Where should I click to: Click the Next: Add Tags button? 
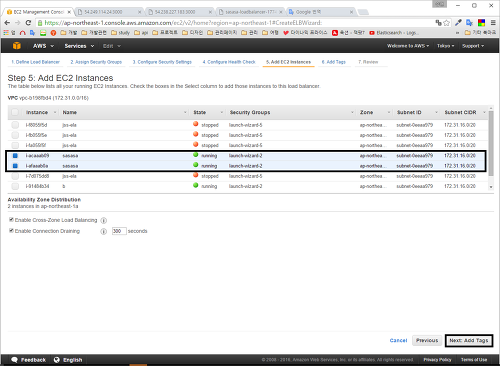469,340
